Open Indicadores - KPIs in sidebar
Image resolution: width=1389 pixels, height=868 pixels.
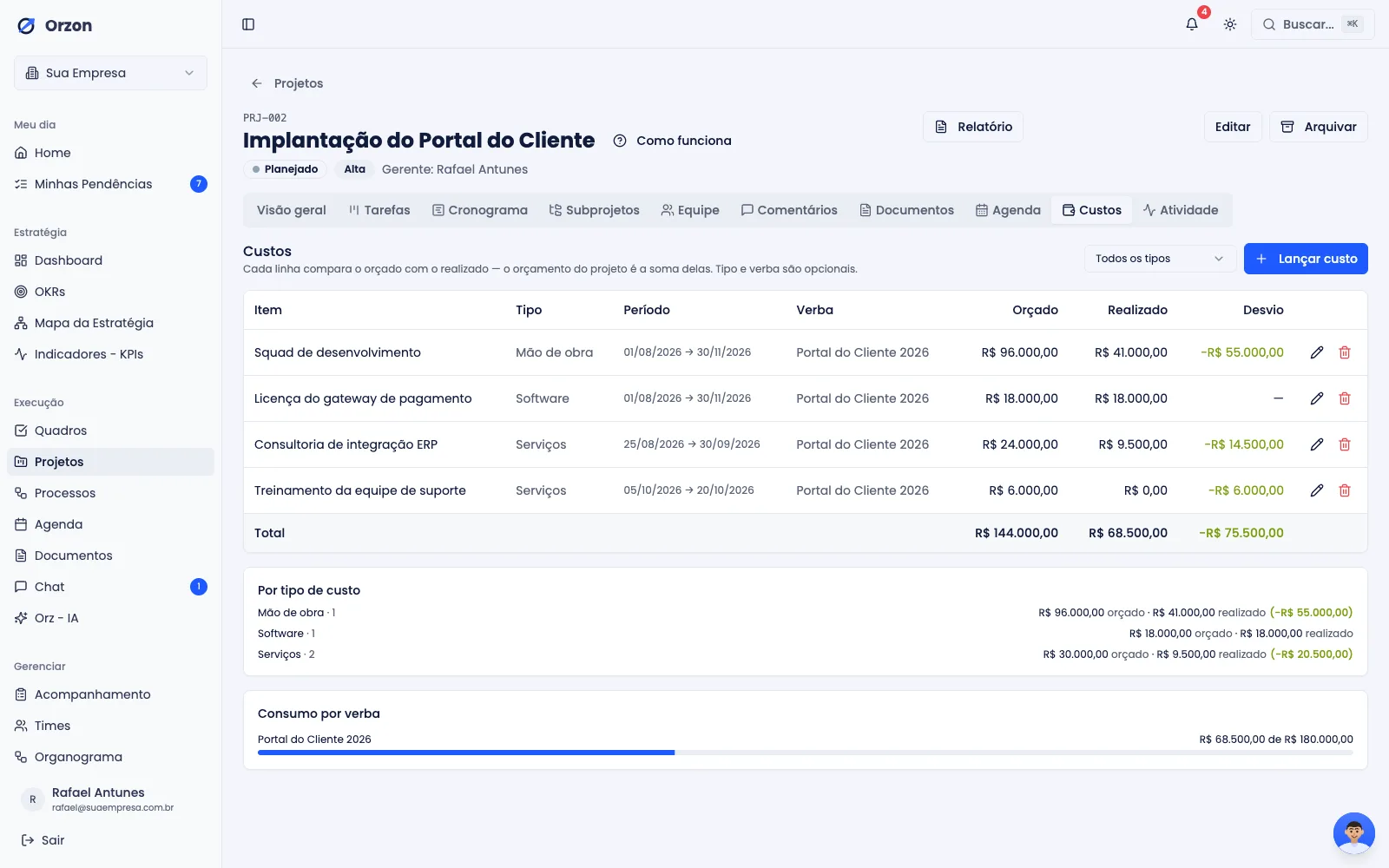click(110, 354)
